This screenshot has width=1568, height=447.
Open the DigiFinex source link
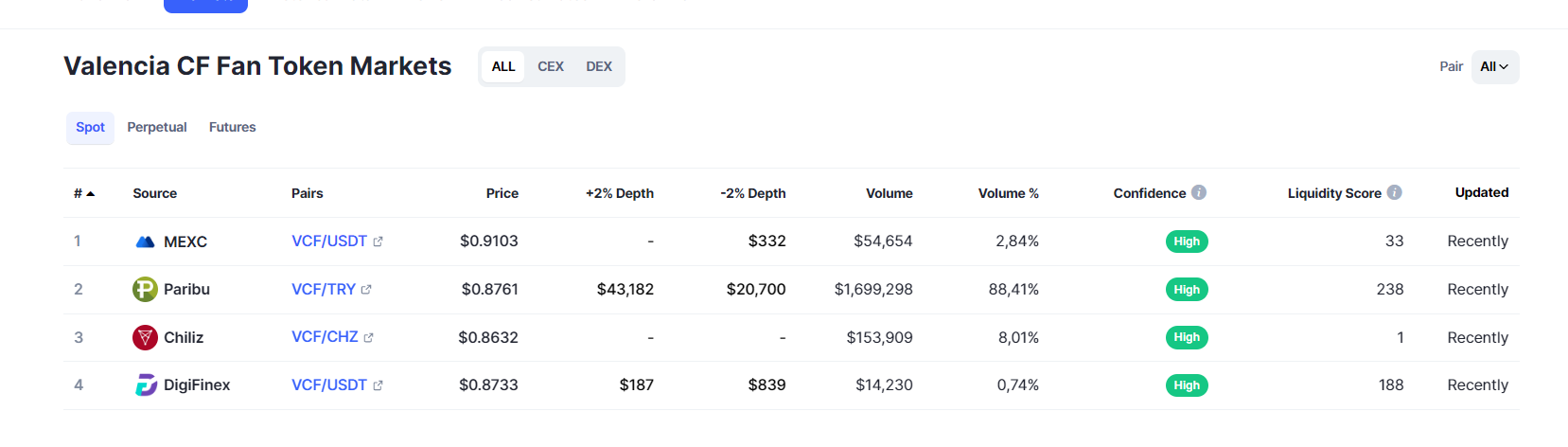pos(197,385)
